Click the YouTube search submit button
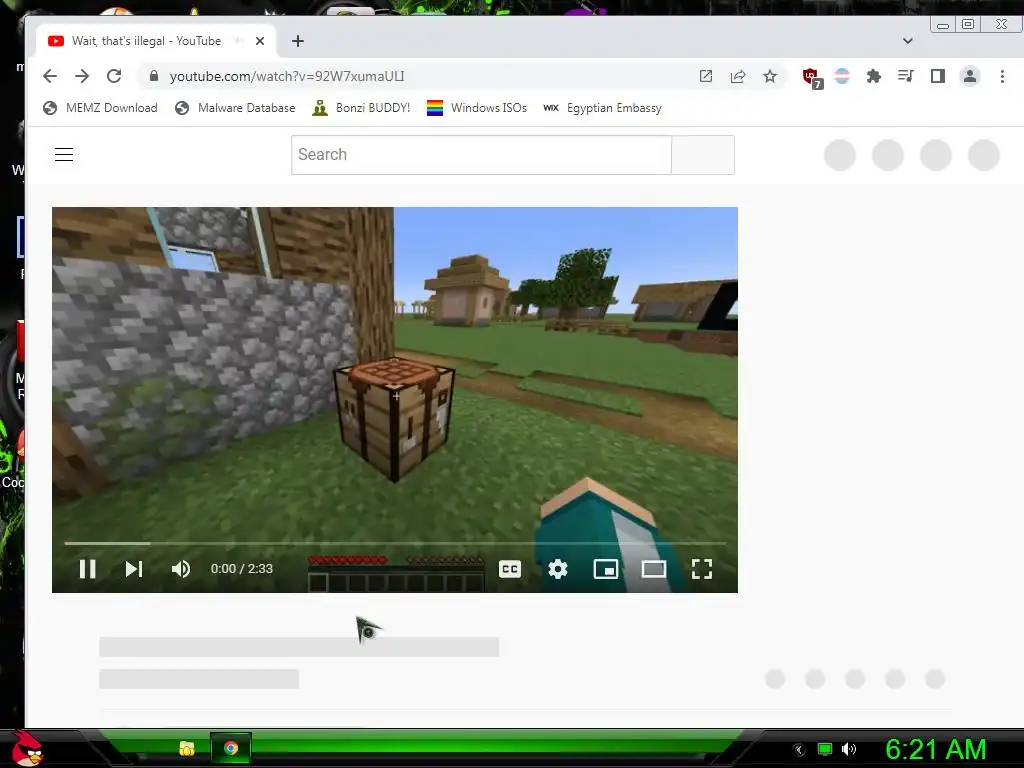 pos(703,155)
